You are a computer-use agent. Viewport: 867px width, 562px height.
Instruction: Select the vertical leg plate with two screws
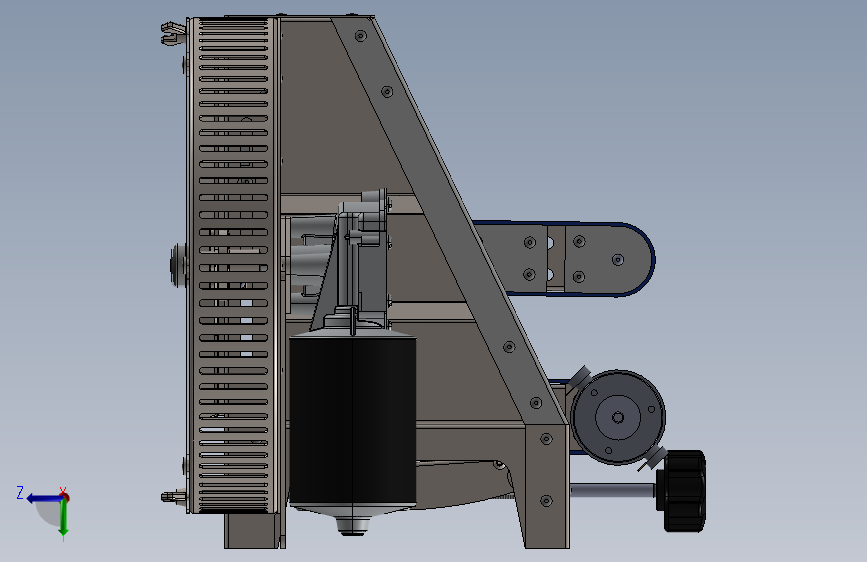tap(547, 486)
